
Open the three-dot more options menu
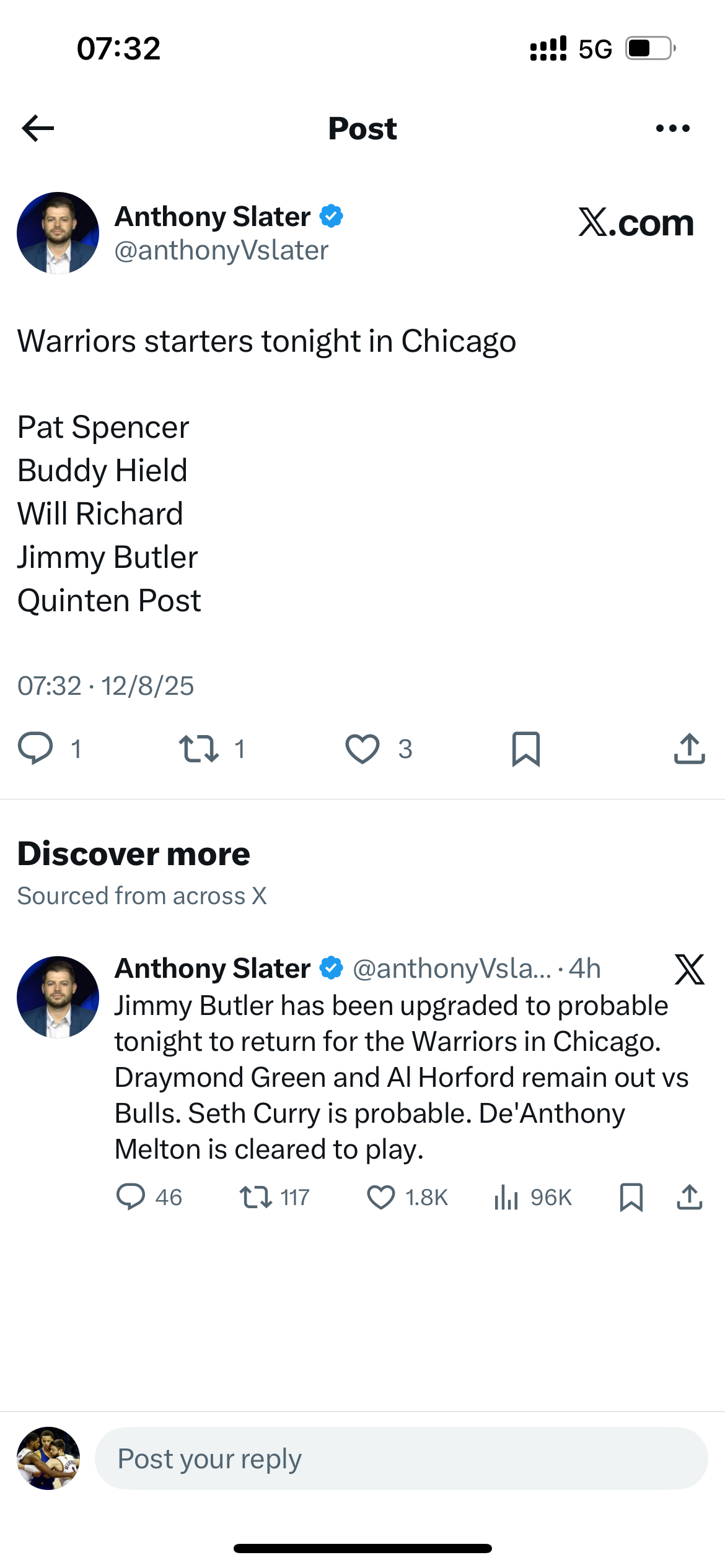[x=672, y=128]
